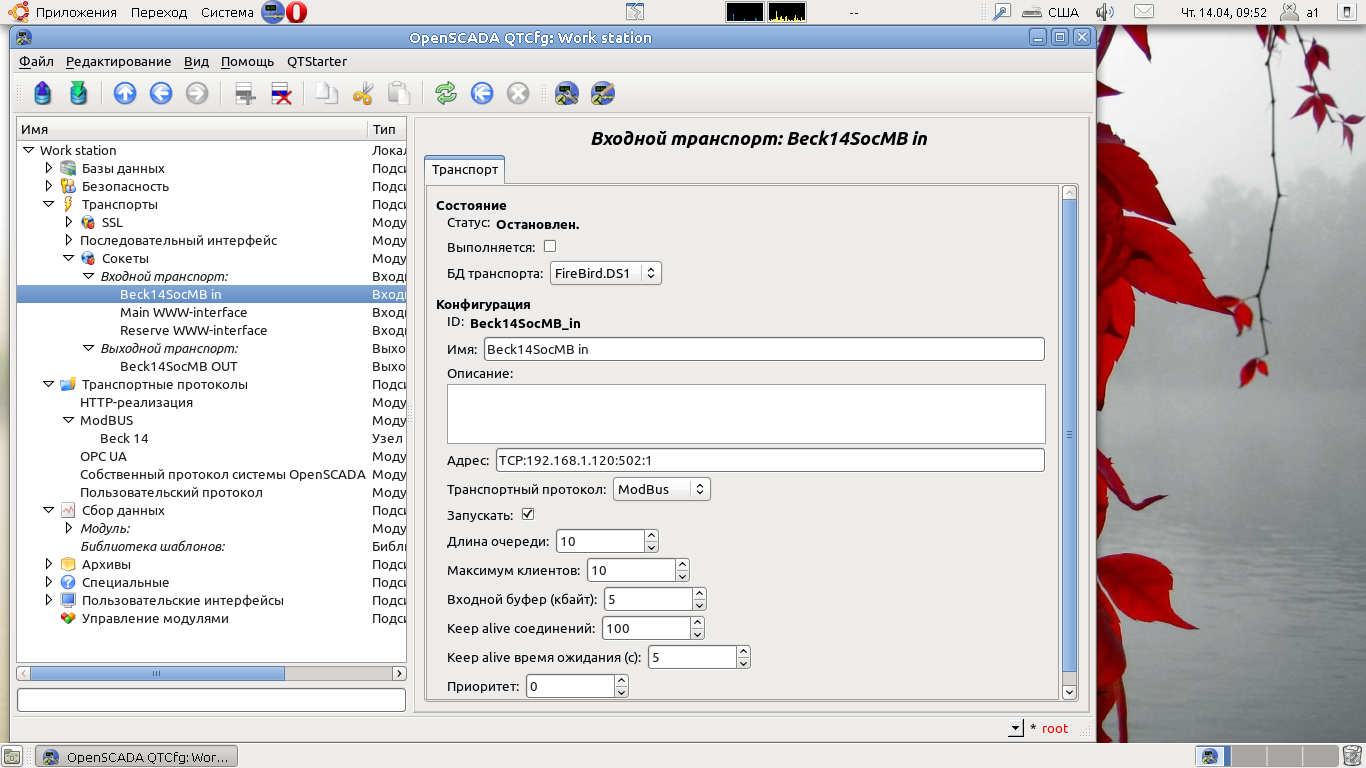Viewport: 1366px width, 768px height.
Task: Select Beck14SocMB OUT output transport
Action: tap(178, 366)
